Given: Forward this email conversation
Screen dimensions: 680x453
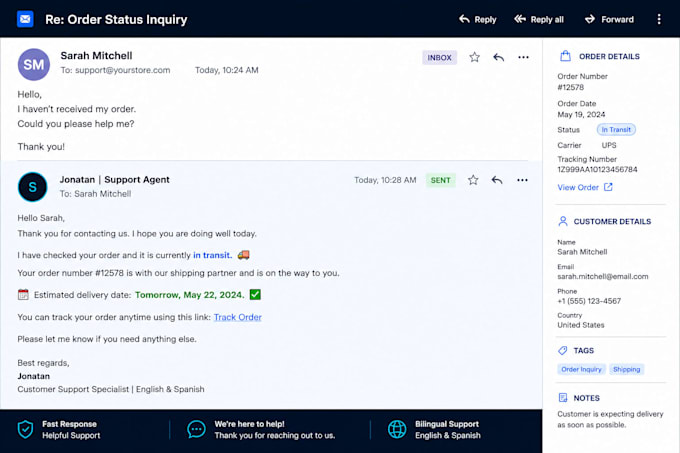Looking at the screenshot, I should [x=609, y=20].
